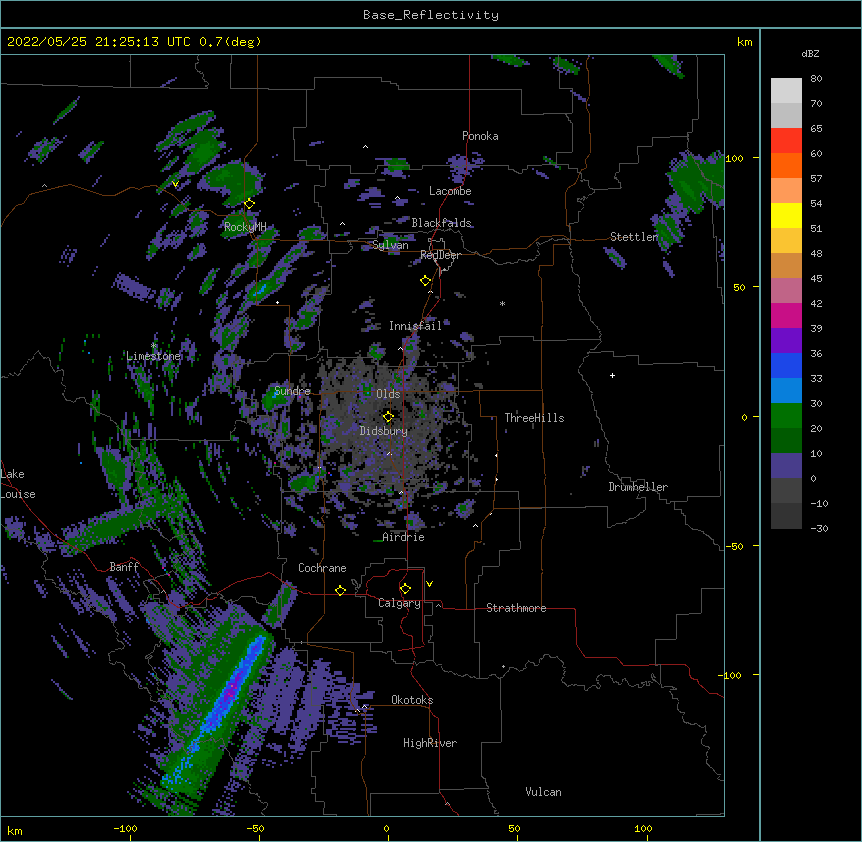Click the Calgary city label
This screenshot has width=862, height=842.
pyautogui.click(x=399, y=603)
